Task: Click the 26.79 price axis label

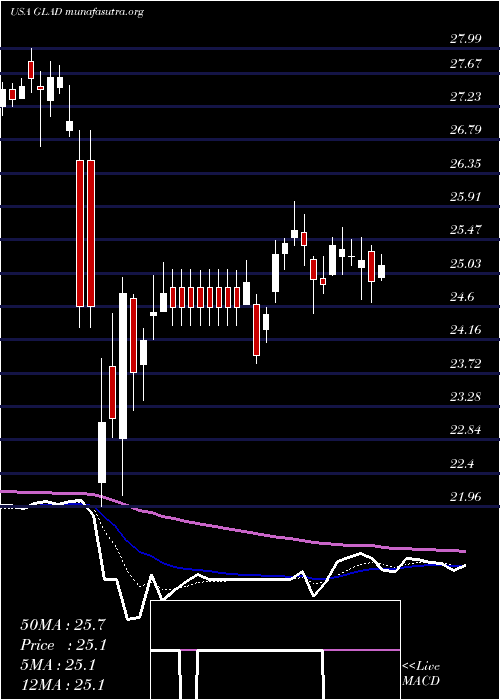Action: pyautogui.click(x=465, y=130)
